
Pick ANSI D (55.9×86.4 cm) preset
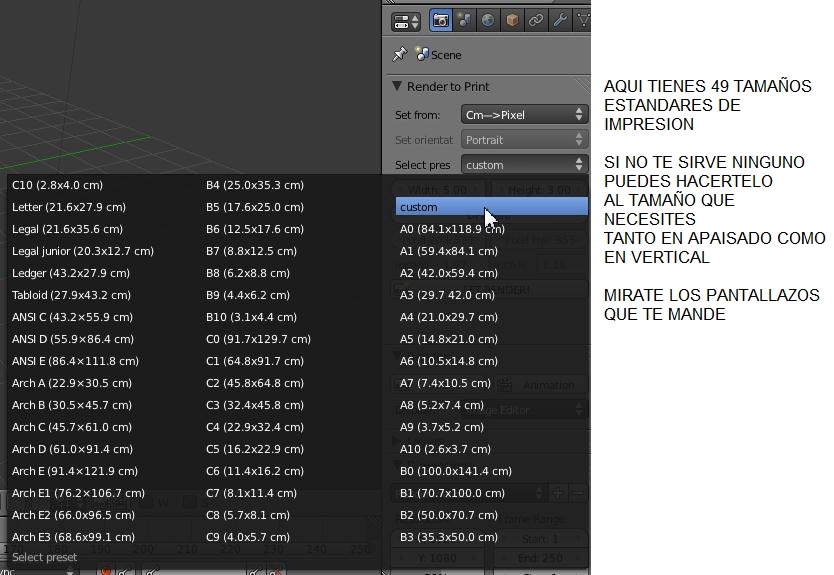click(73, 339)
